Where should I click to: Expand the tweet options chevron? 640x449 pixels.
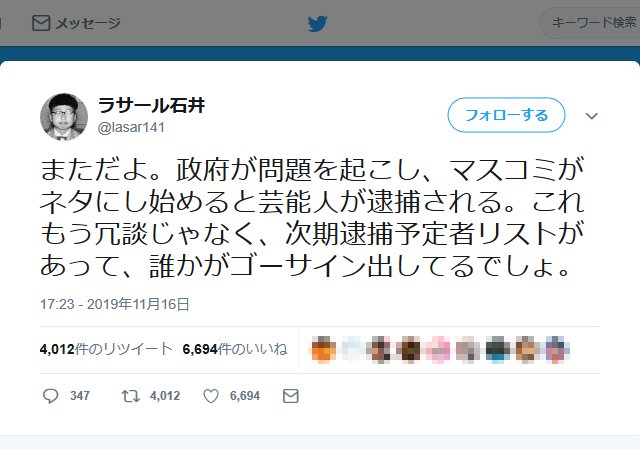(591, 116)
